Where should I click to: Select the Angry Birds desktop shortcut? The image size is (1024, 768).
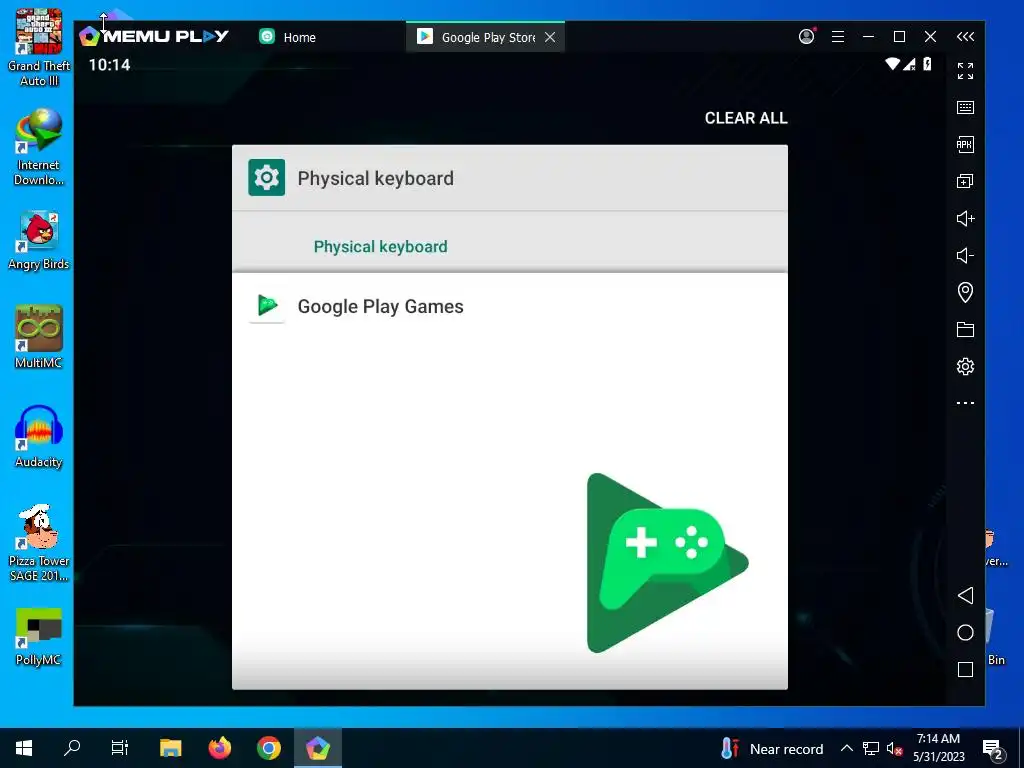tap(39, 241)
